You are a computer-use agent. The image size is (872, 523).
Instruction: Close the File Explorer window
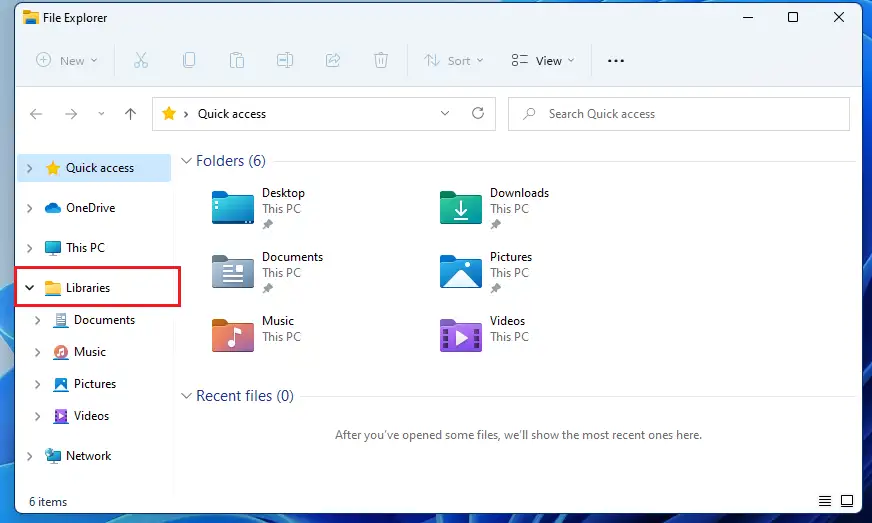click(x=839, y=17)
